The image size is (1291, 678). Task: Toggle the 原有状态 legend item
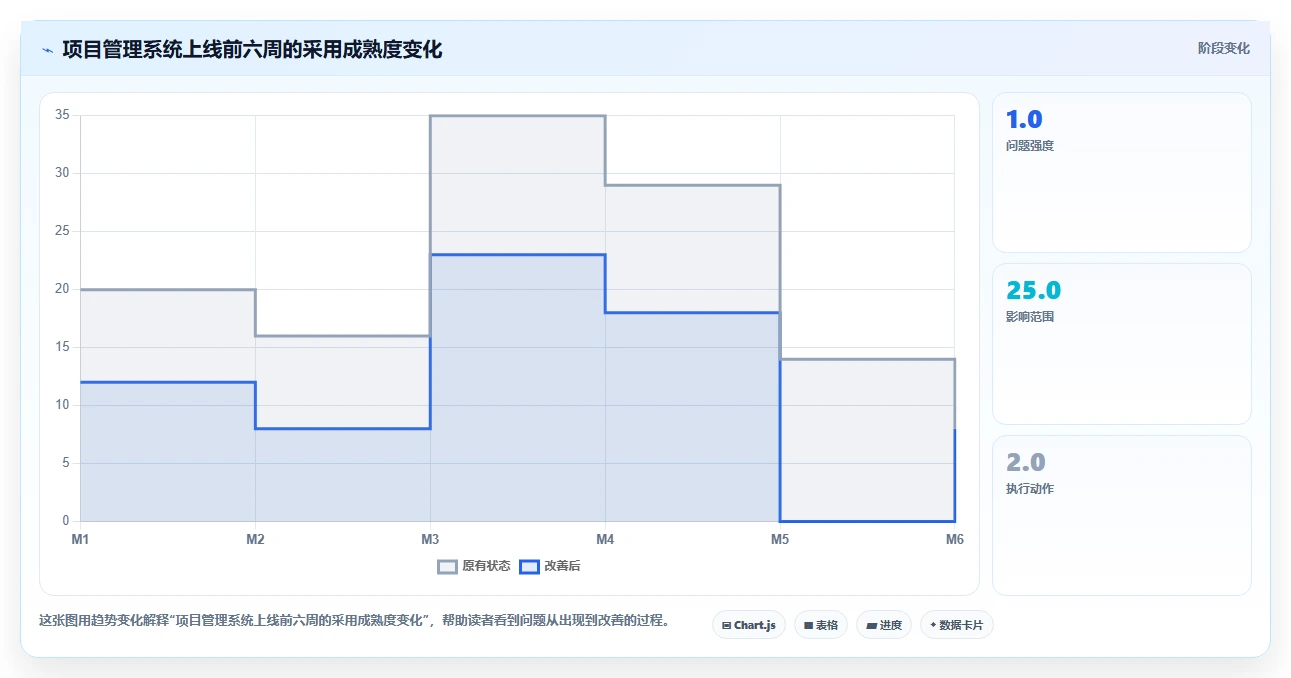pyautogui.click(x=474, y=566)
